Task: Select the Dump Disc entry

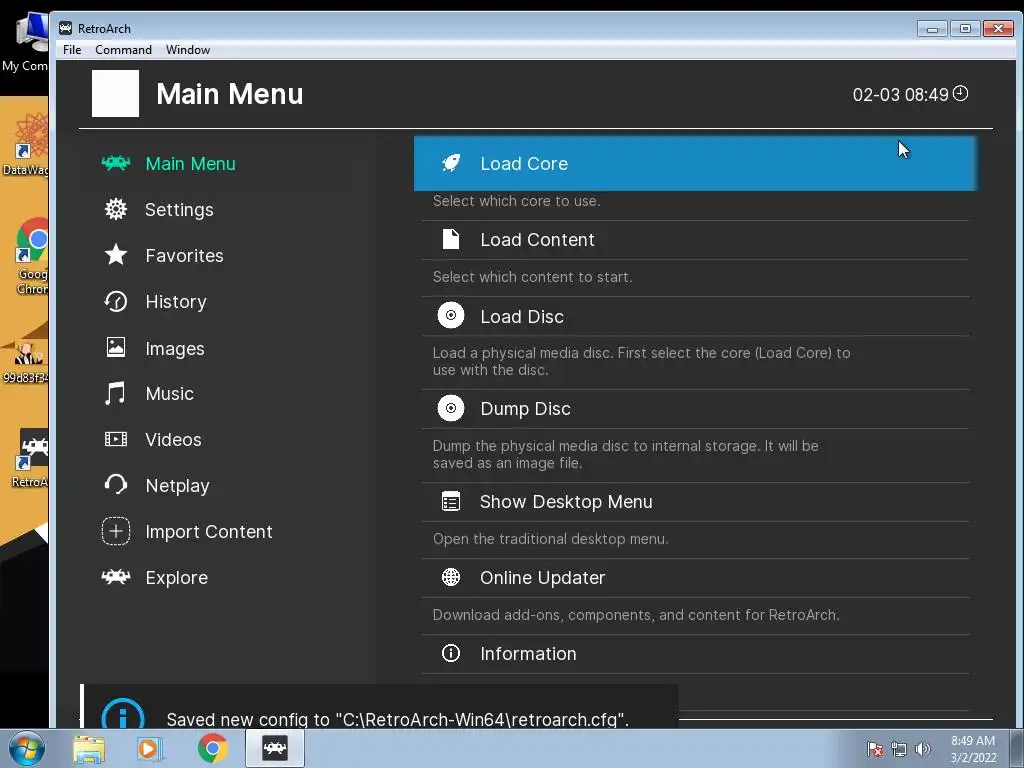Action: point(695,409)
